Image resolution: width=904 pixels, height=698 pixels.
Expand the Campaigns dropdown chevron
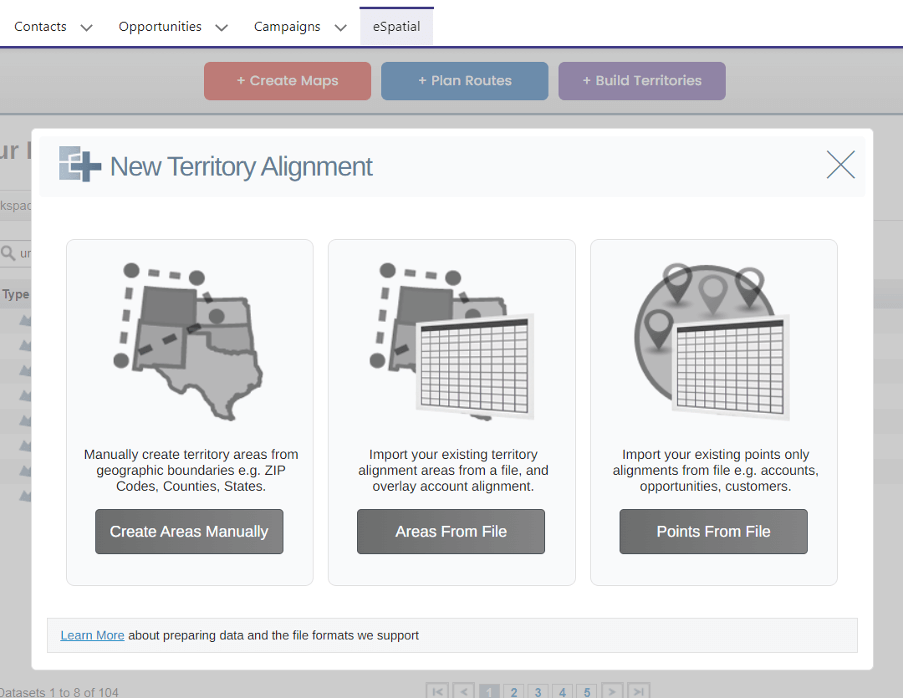point(341,28)
